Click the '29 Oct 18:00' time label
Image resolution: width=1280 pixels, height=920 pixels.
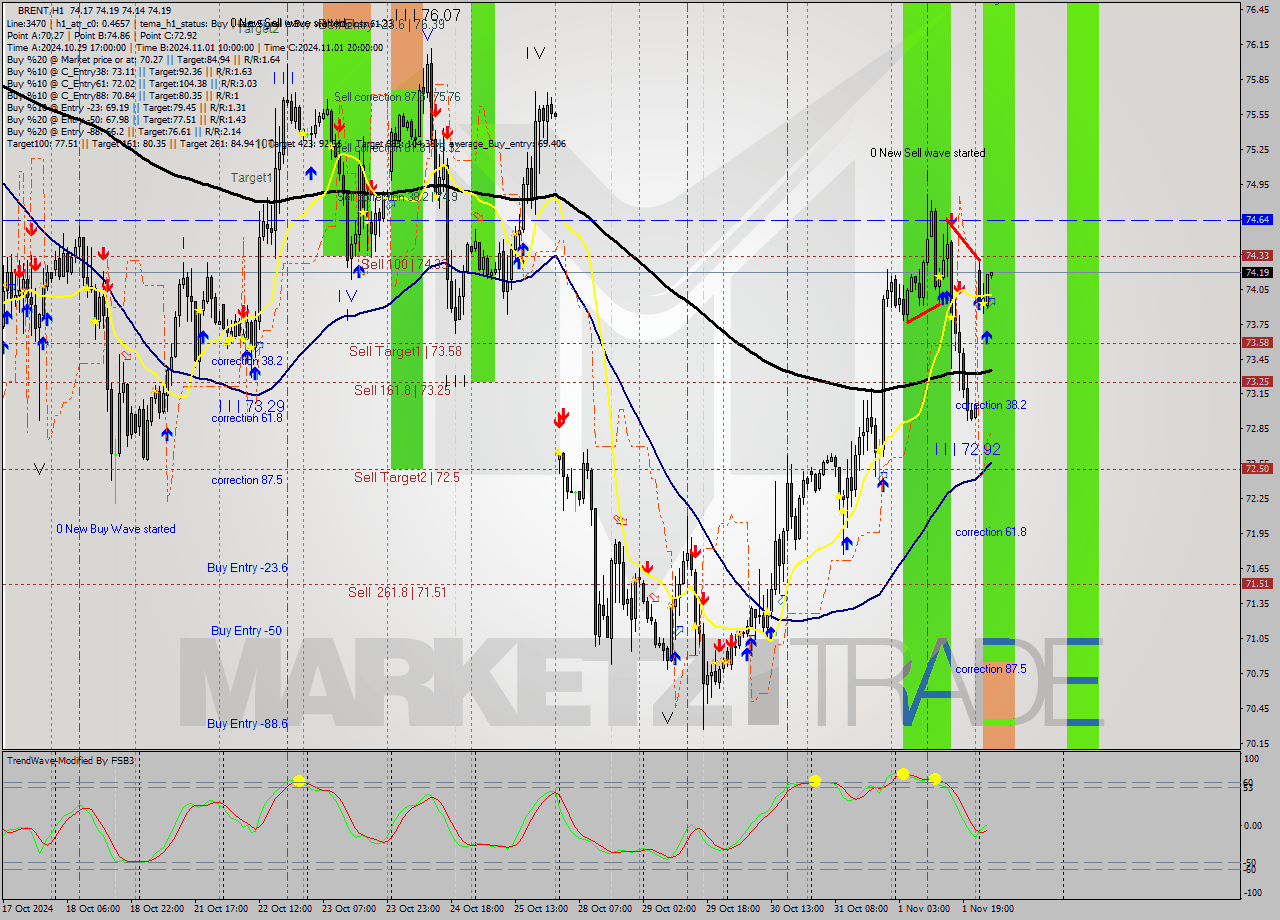point(733,909)
